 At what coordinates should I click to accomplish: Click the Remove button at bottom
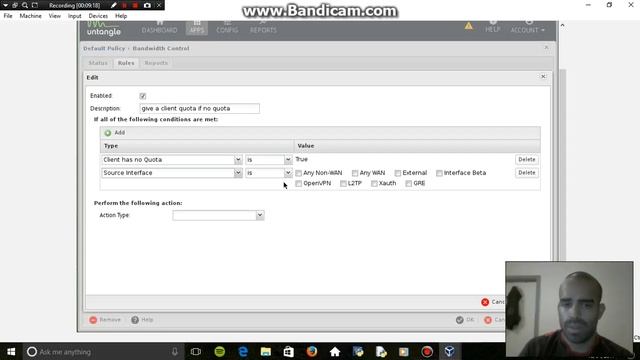(105, 320)
